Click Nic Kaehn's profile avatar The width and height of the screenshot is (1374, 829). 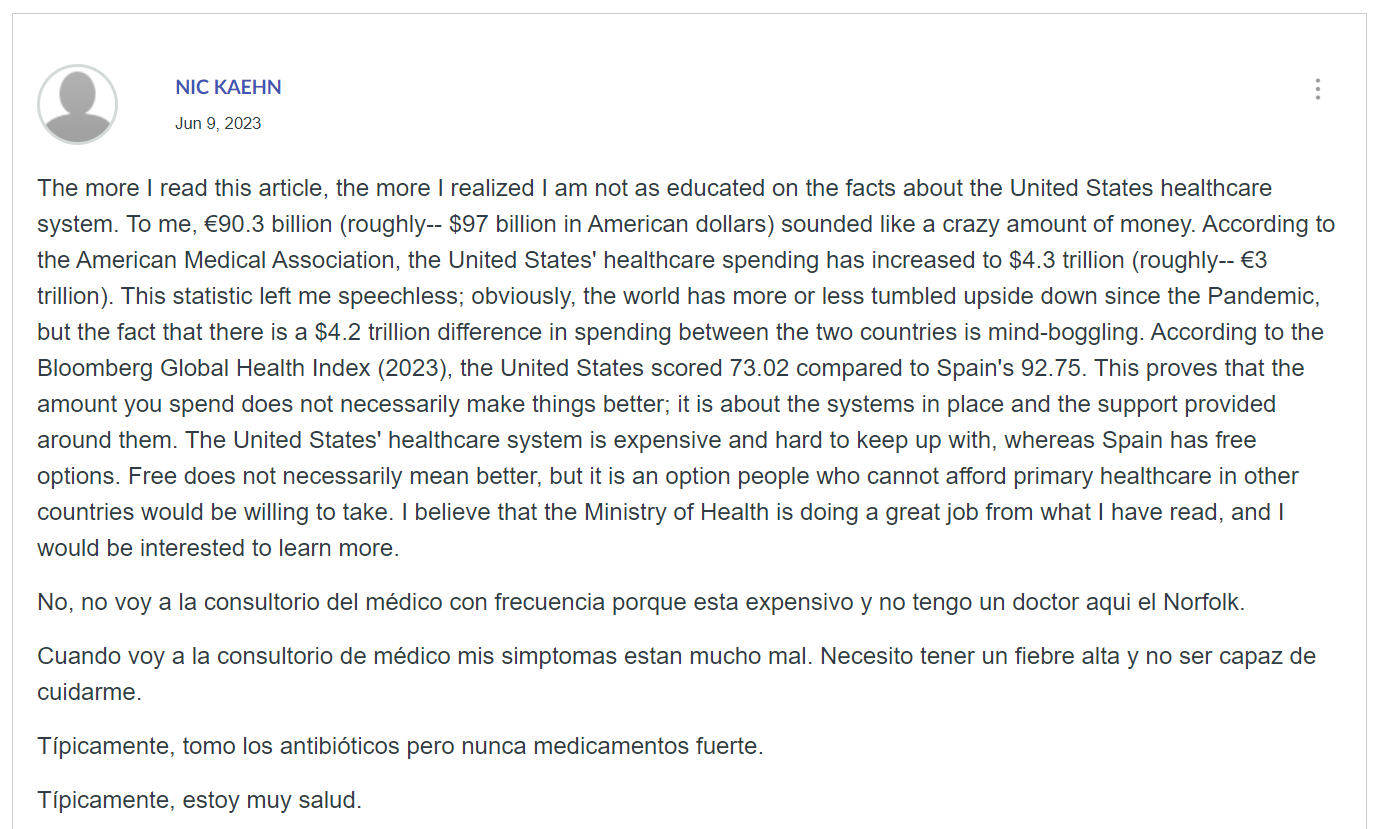pos(77,104)
